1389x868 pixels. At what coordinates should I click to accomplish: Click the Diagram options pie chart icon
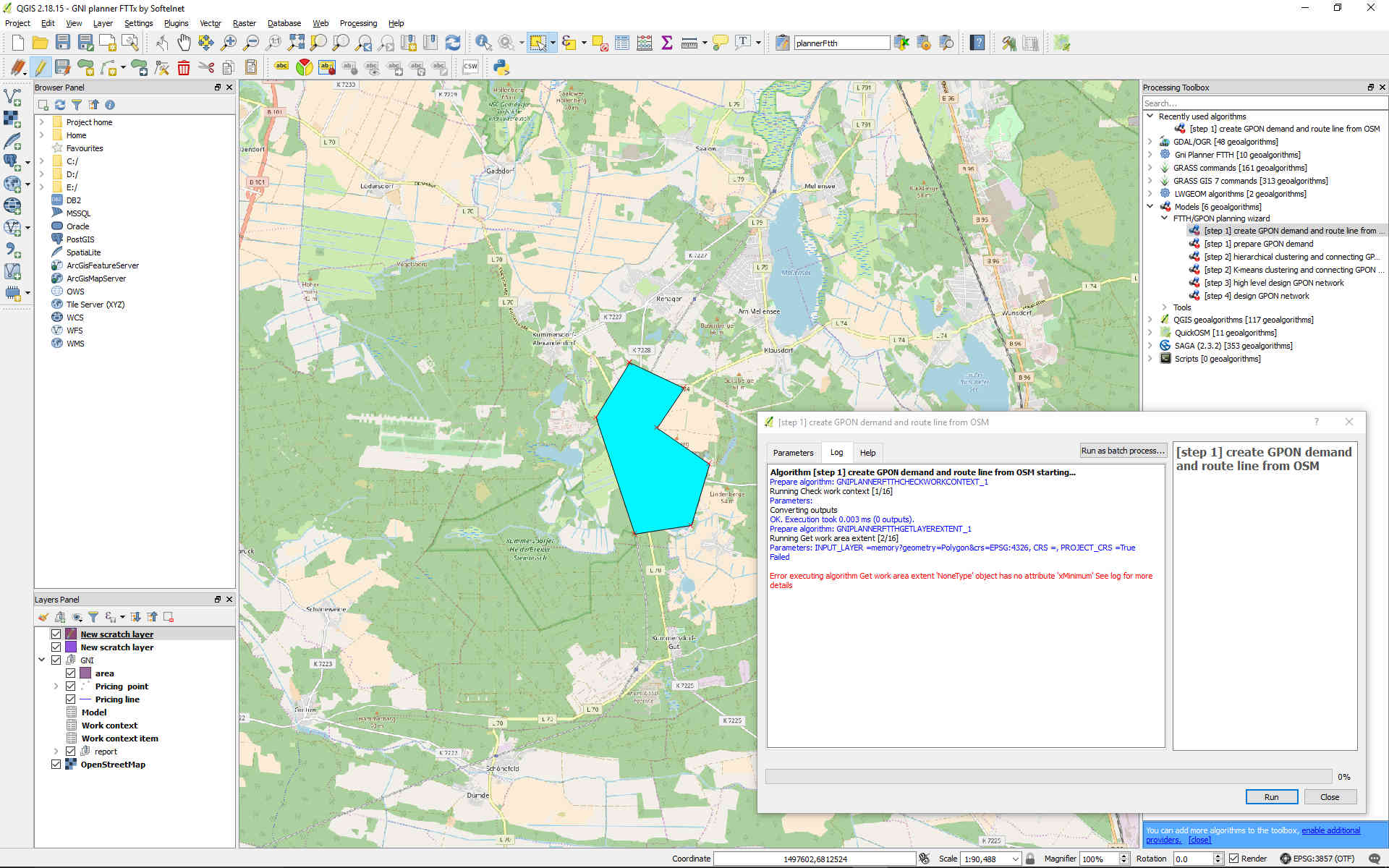click(x=305, y=67)
